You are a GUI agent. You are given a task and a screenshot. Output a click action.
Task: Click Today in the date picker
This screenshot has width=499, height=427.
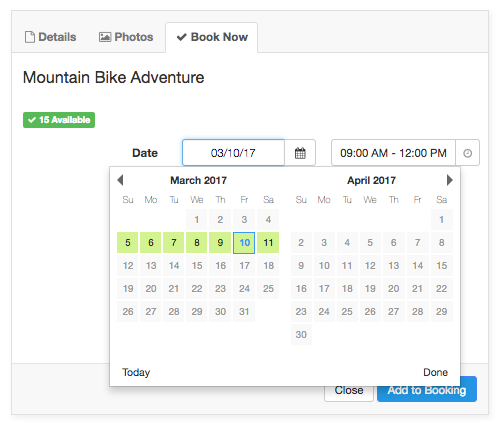[136, 372]
